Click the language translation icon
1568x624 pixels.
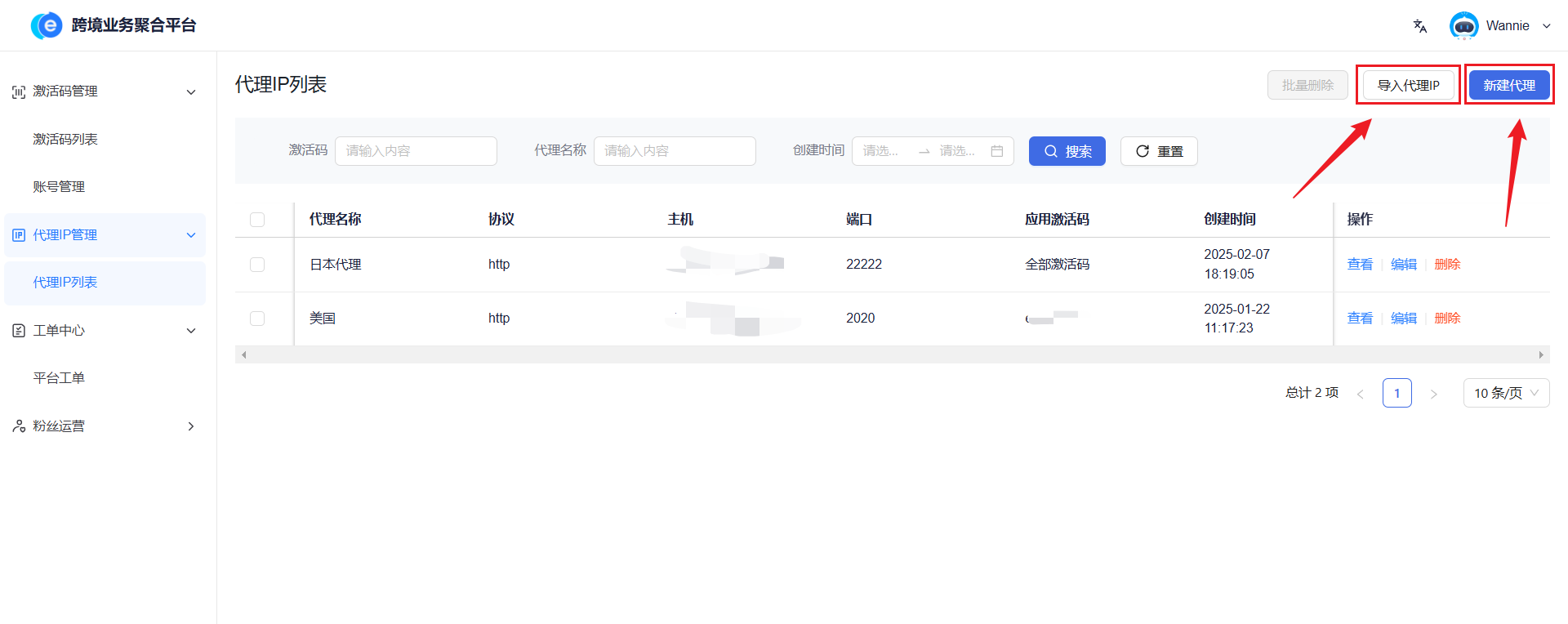tap(1420, 26)
